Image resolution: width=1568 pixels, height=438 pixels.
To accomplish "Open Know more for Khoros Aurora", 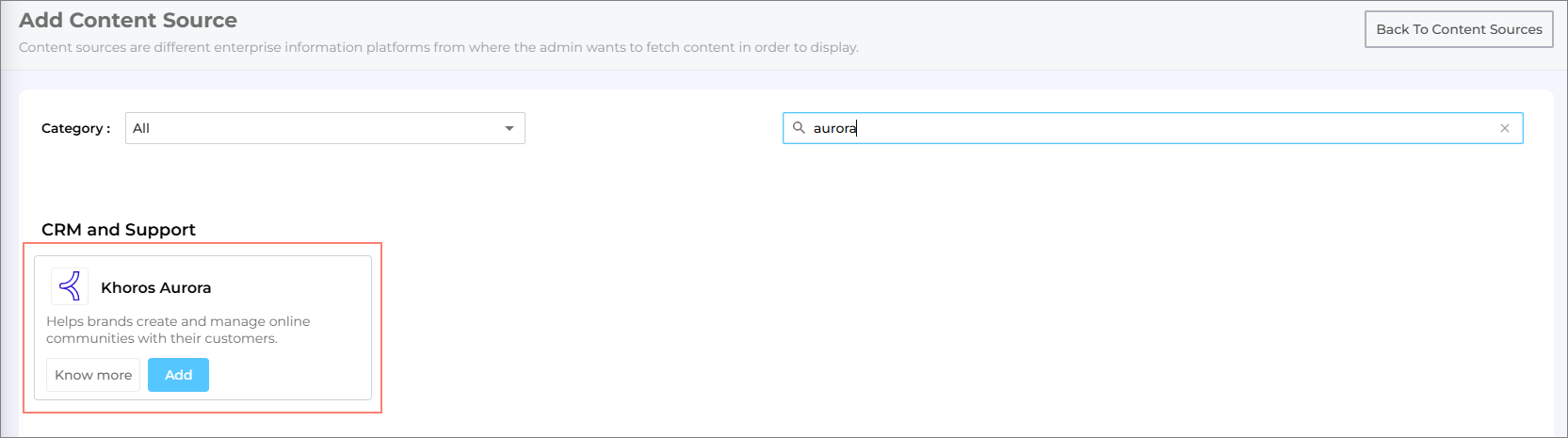I will pos(93,375).
